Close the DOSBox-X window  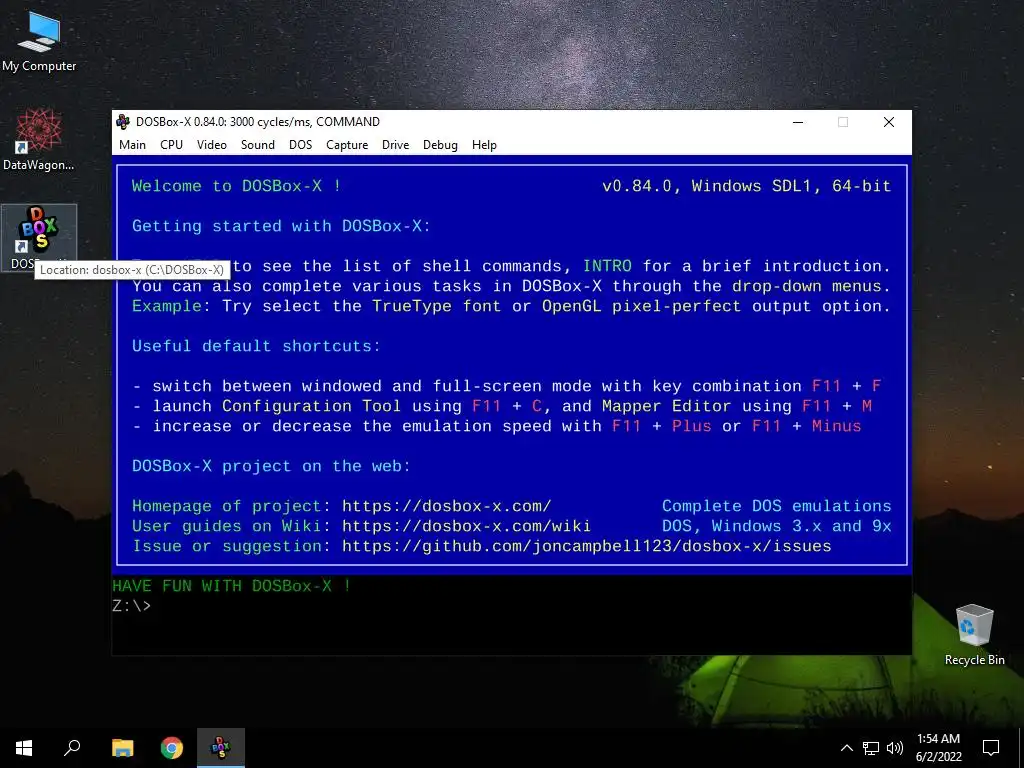point(889,122)
